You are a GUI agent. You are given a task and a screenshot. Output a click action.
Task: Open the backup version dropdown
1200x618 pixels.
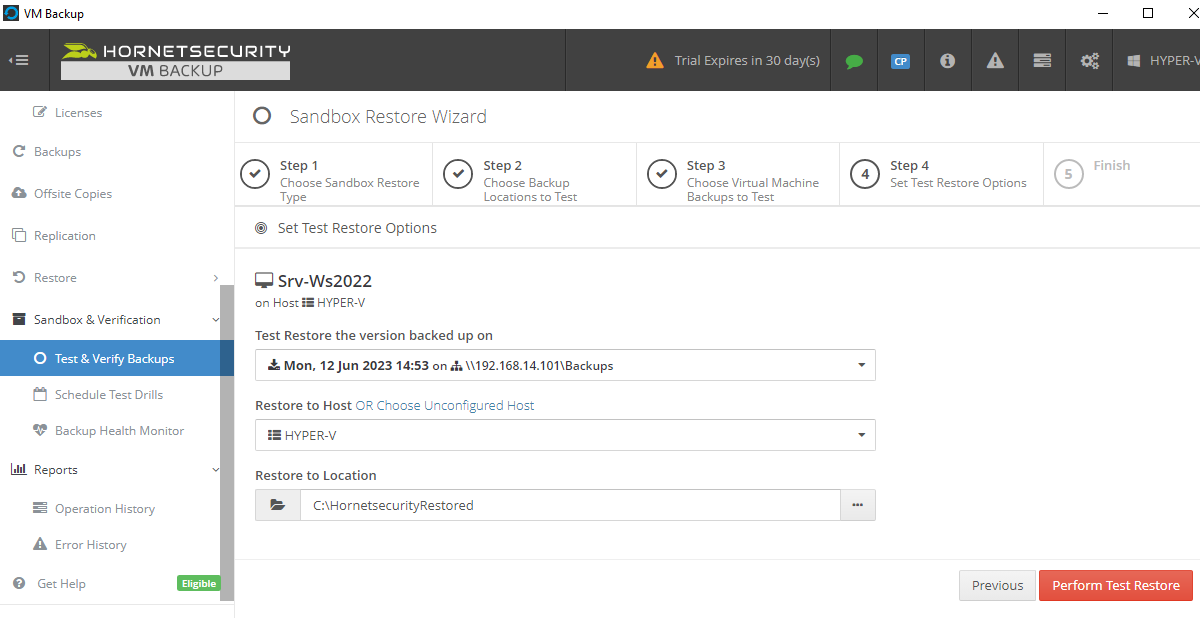[x=860, y=365]
